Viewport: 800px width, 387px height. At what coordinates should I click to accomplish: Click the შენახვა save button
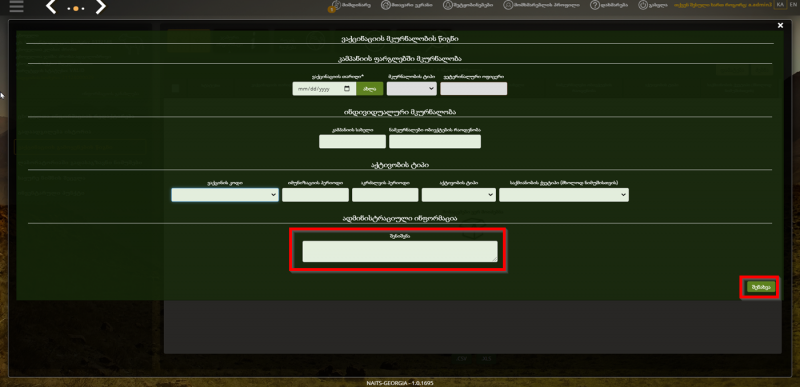pyautogui.click(x=761, y=287)
